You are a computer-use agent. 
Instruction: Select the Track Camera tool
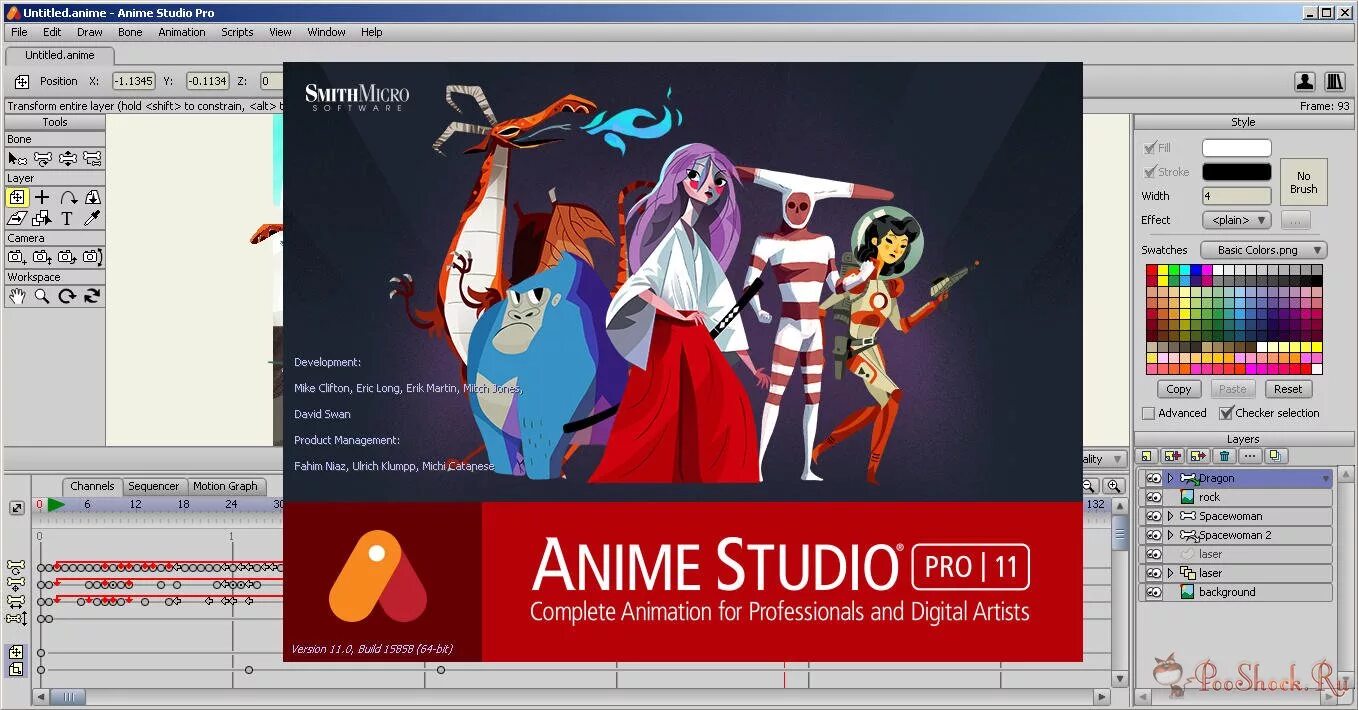17,257
